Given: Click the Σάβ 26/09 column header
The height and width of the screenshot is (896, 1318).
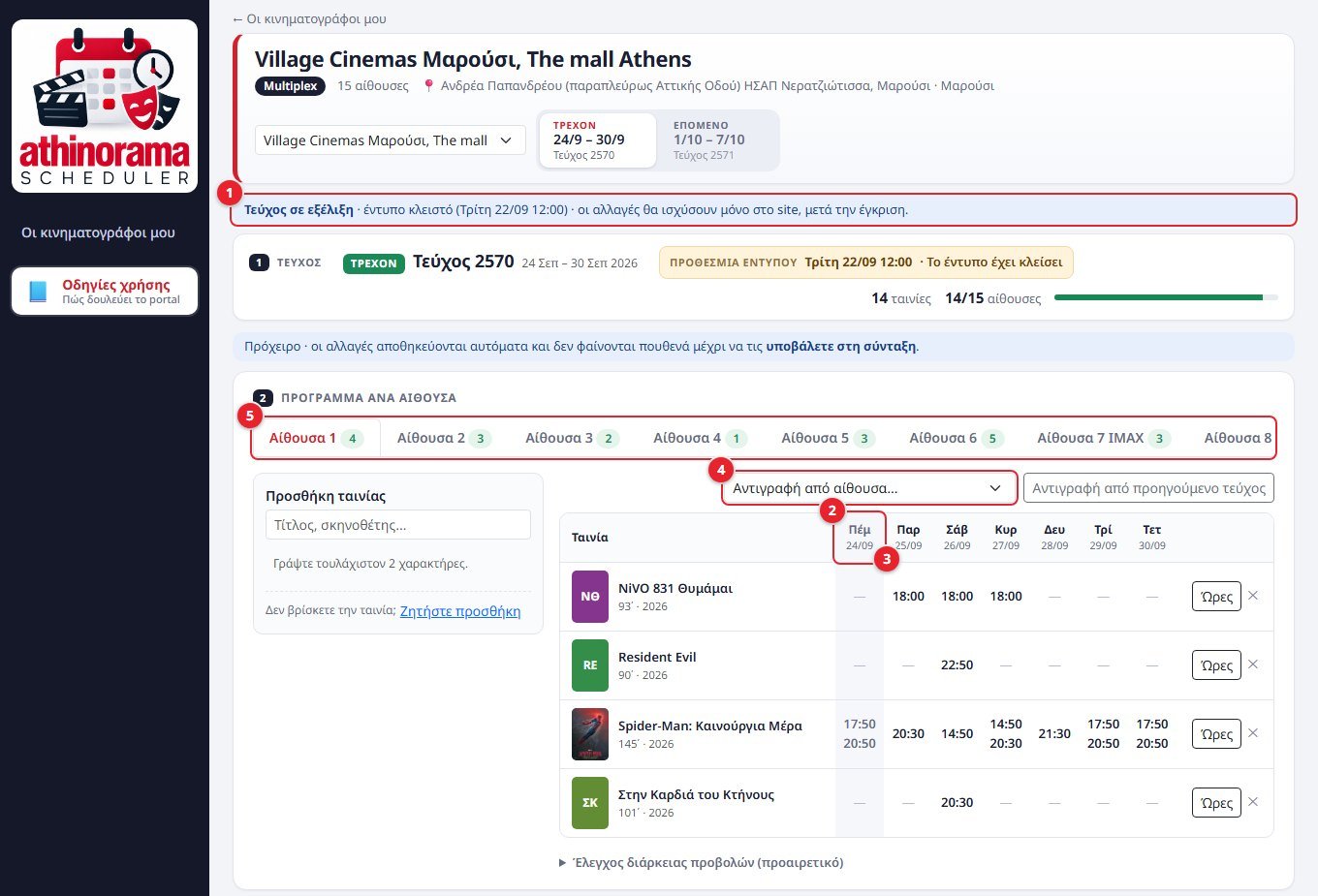Looking at the screenshot, I should (957, 538).
